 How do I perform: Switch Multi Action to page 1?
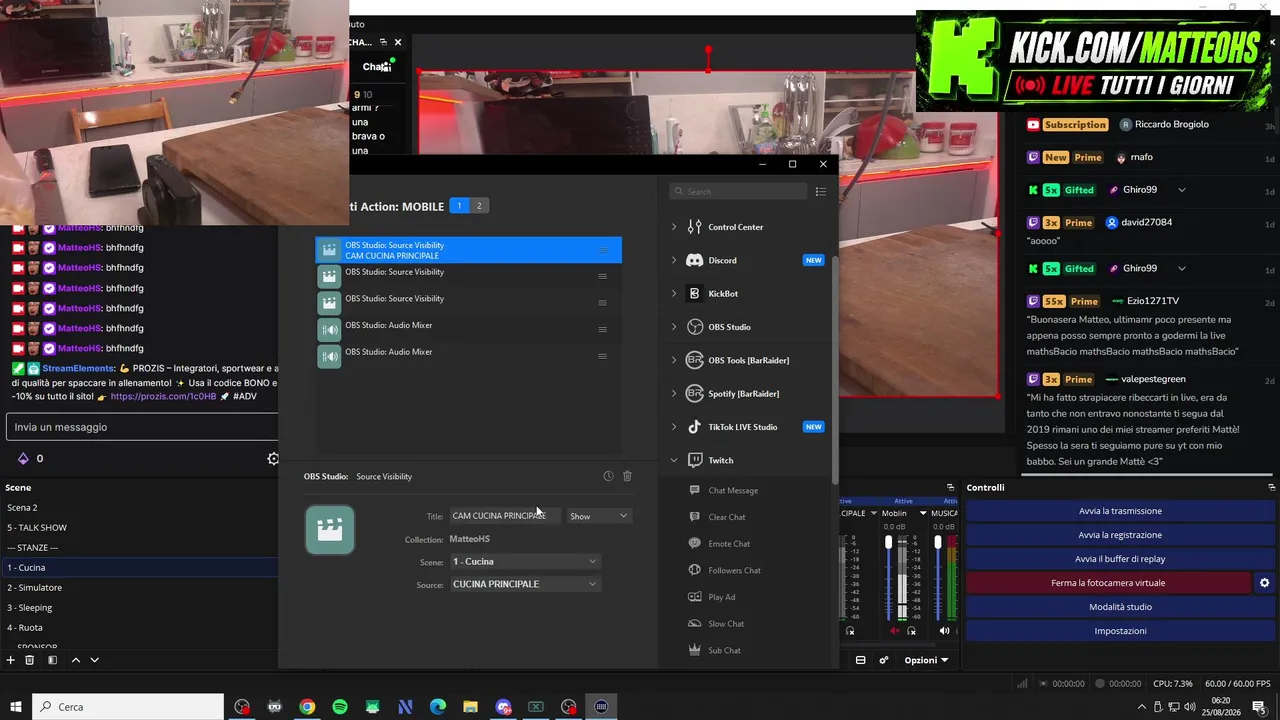click(459, 206)
